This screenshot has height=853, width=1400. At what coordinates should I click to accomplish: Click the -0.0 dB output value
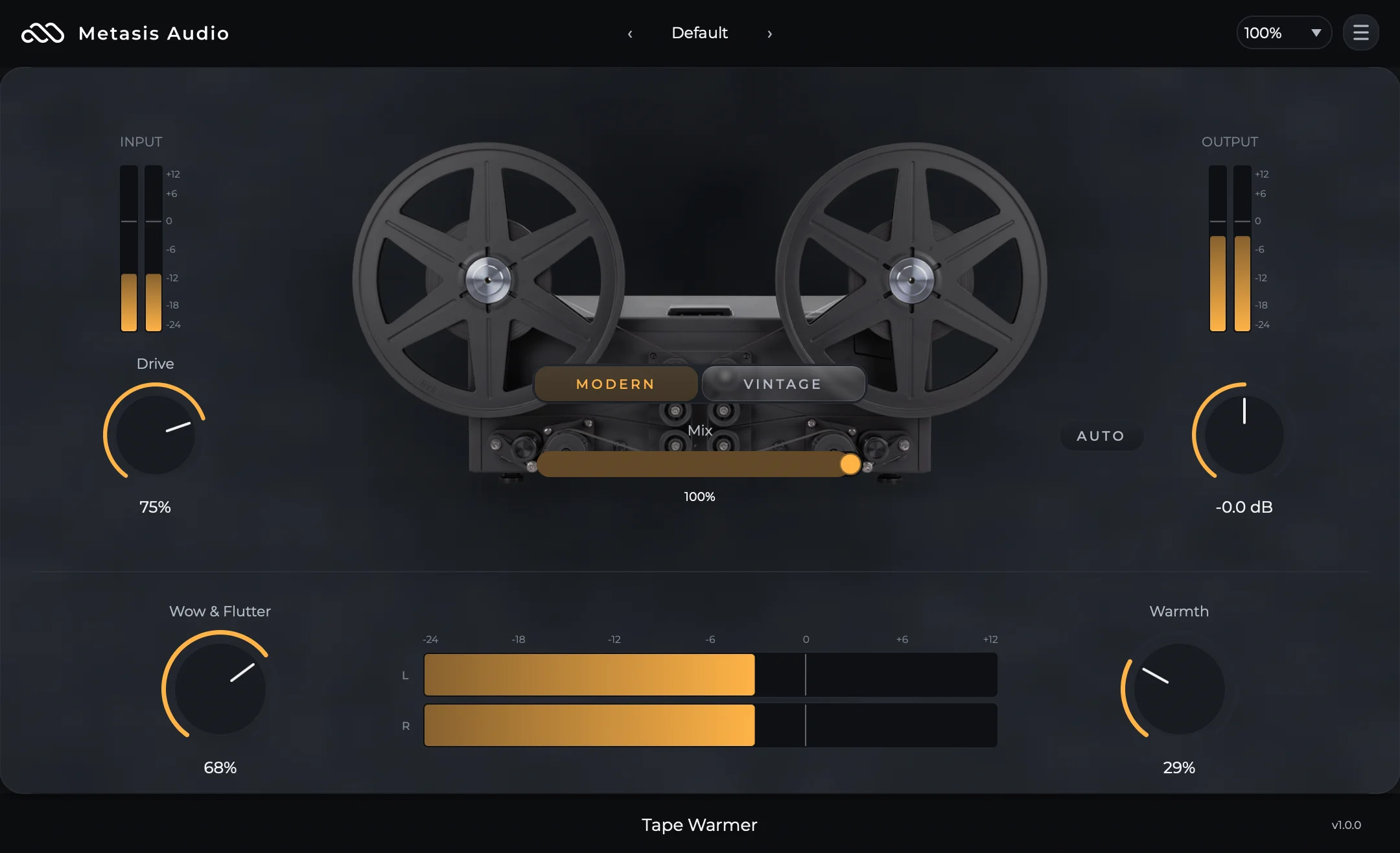coord(1244,507)
